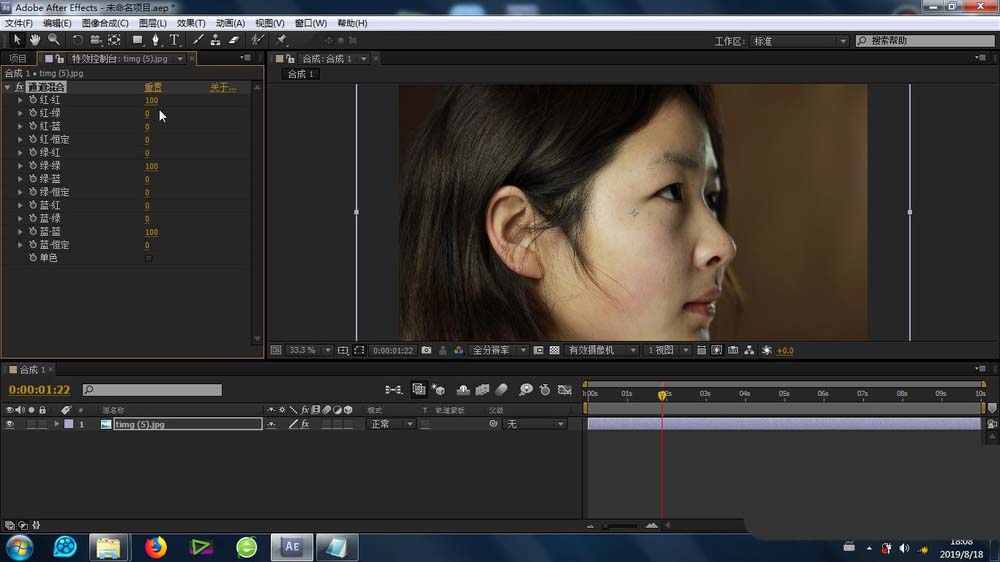Toggle title/action safe grid icon
This screenshot has height=562, width=1000.
(x=342, y=350)
